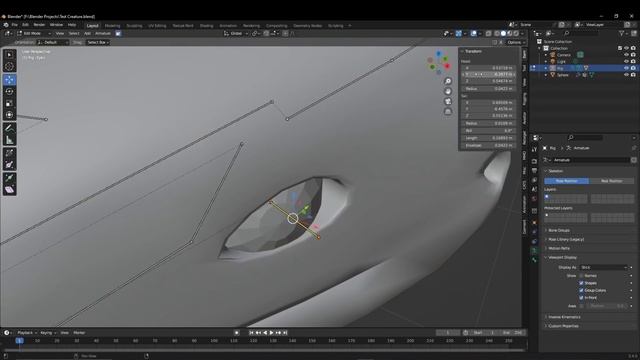This screenshot has width=640, height=360.
Task: Click the Head Y coordinate field
Action: (488, 74)
